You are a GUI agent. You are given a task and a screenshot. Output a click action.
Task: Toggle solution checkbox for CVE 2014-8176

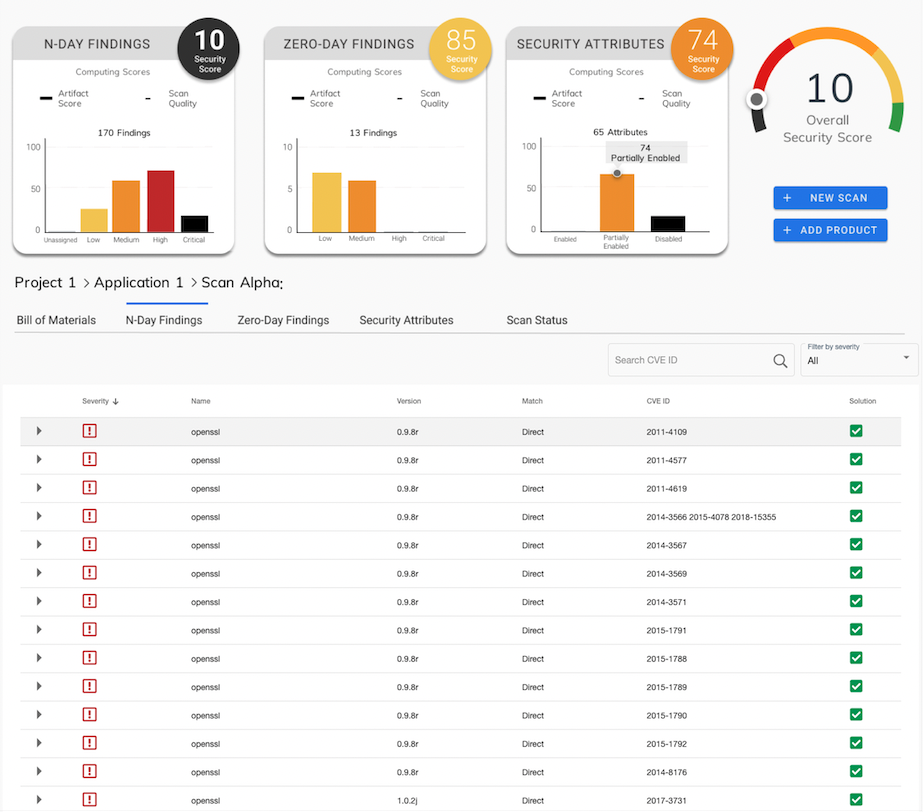(856, 771)
